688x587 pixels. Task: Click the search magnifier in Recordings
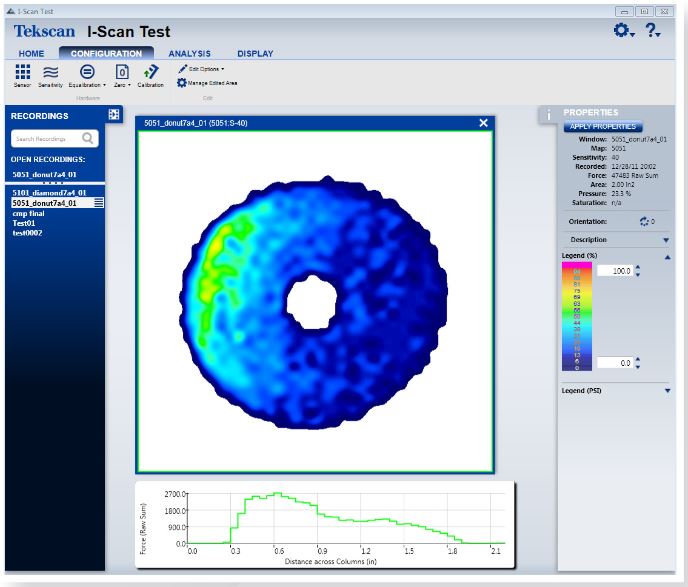(x=88, y=139)
